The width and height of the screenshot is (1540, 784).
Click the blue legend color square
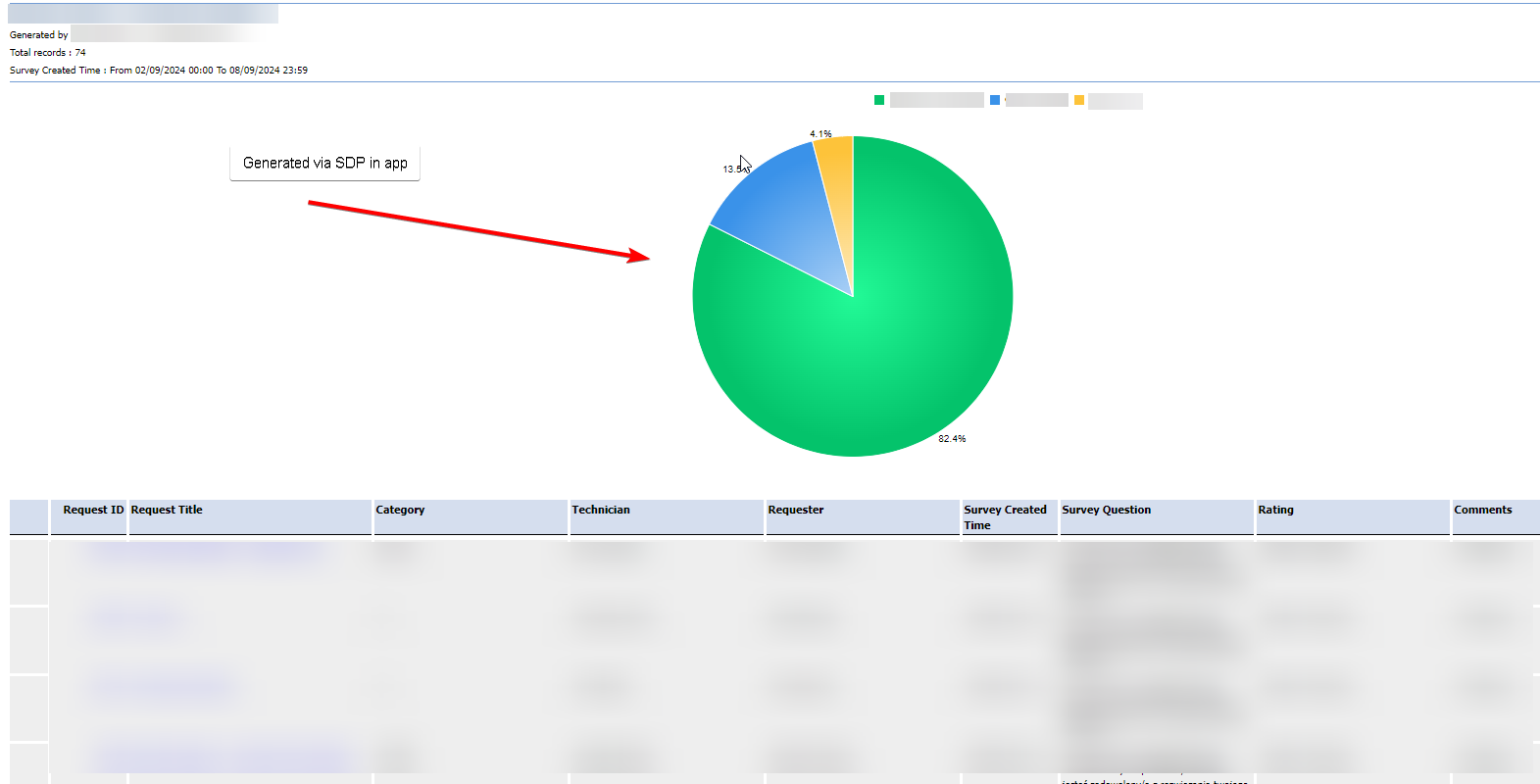[x=995, y=100]
